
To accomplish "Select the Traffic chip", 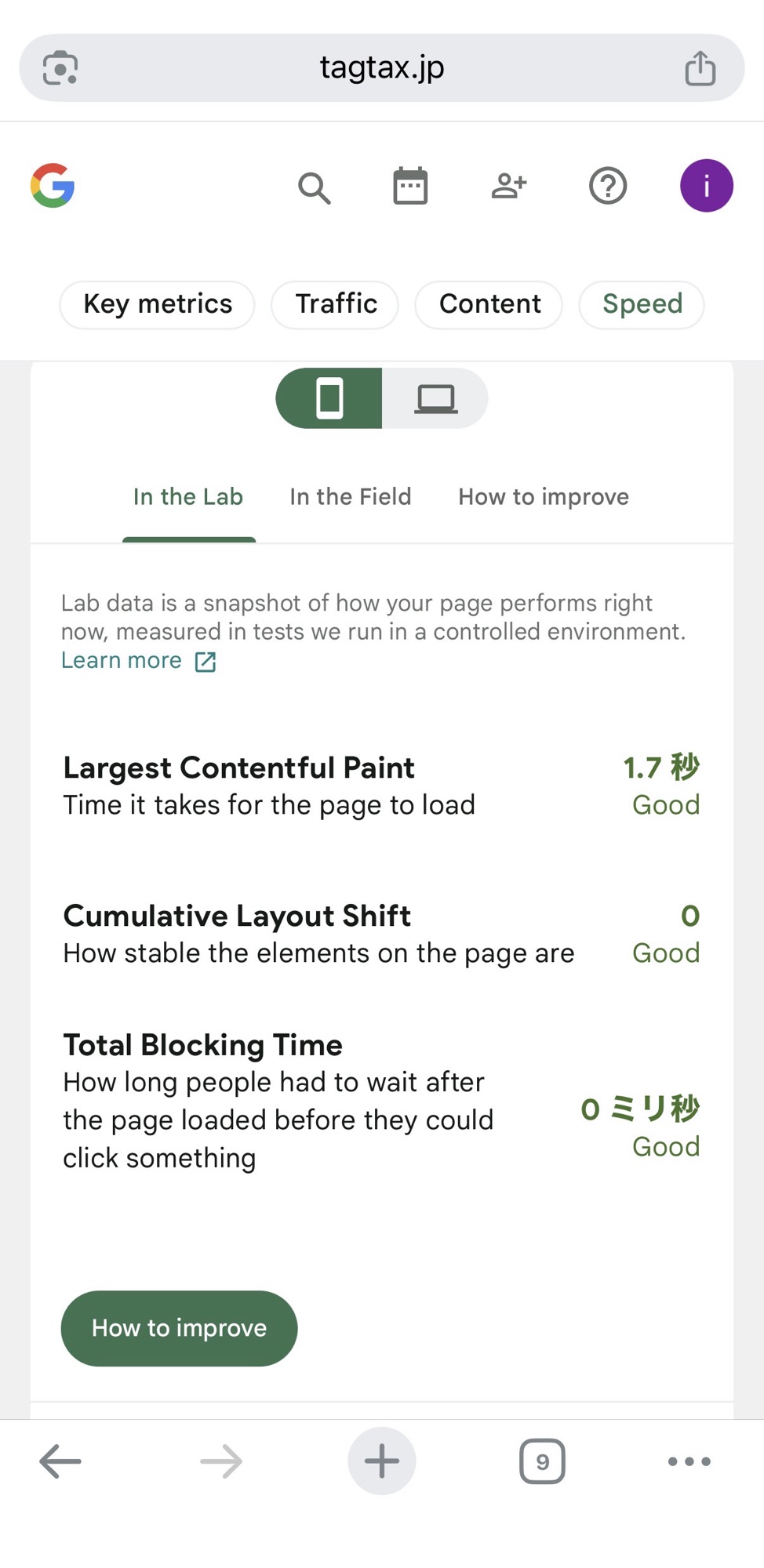I will coord(336,304).
